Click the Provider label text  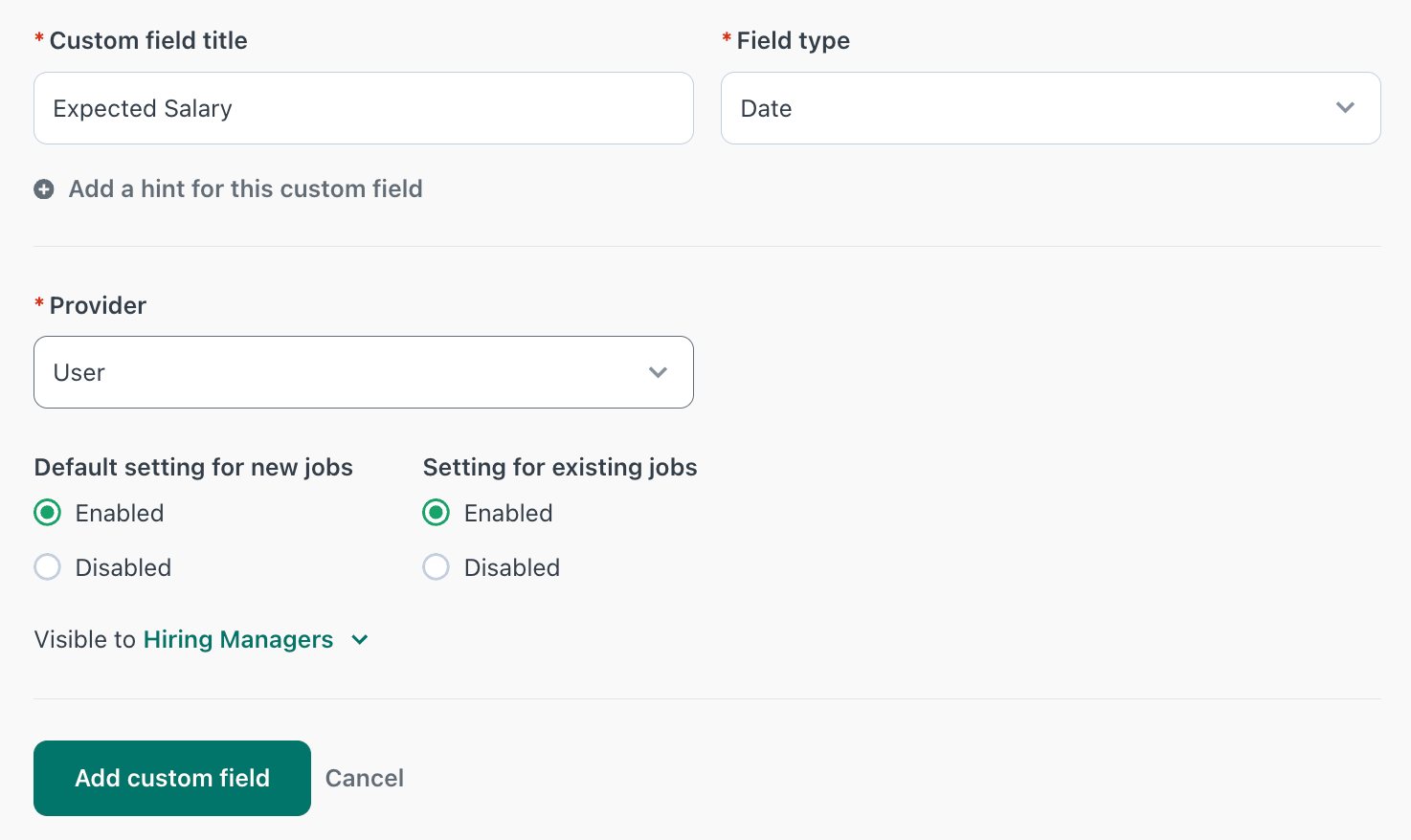point(98,305)
